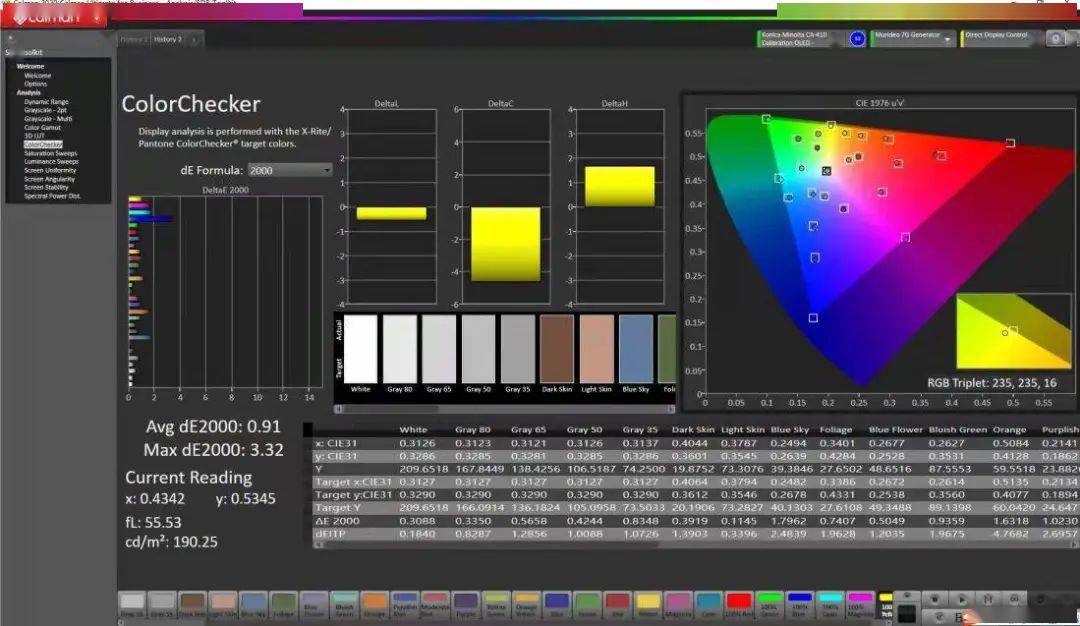Open the settings gear in top-right corner
Image resolution: width=1080 pixels, height=626 pixels.
1056,39
